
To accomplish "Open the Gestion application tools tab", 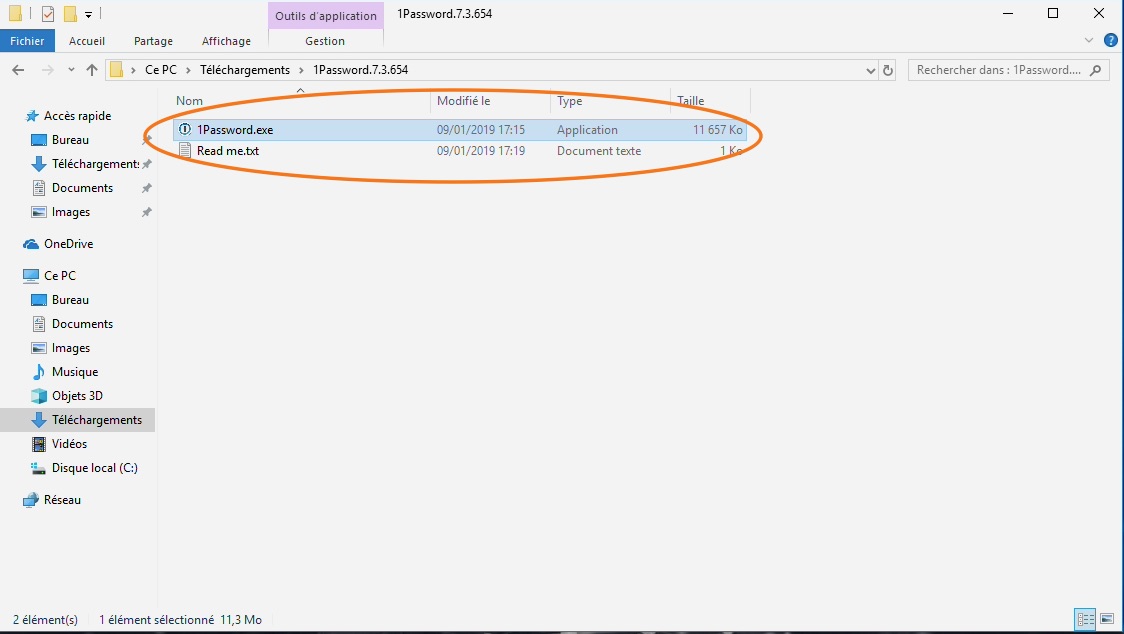I will (325, 41).
